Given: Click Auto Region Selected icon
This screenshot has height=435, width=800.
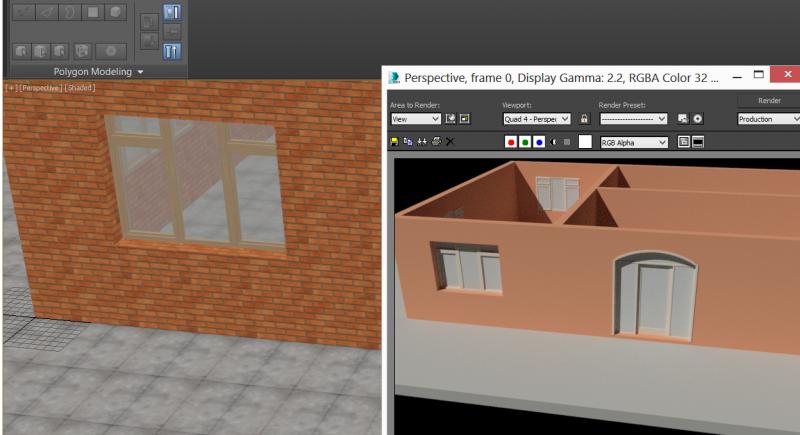Looking at the screenshot, I should point(464,119).
